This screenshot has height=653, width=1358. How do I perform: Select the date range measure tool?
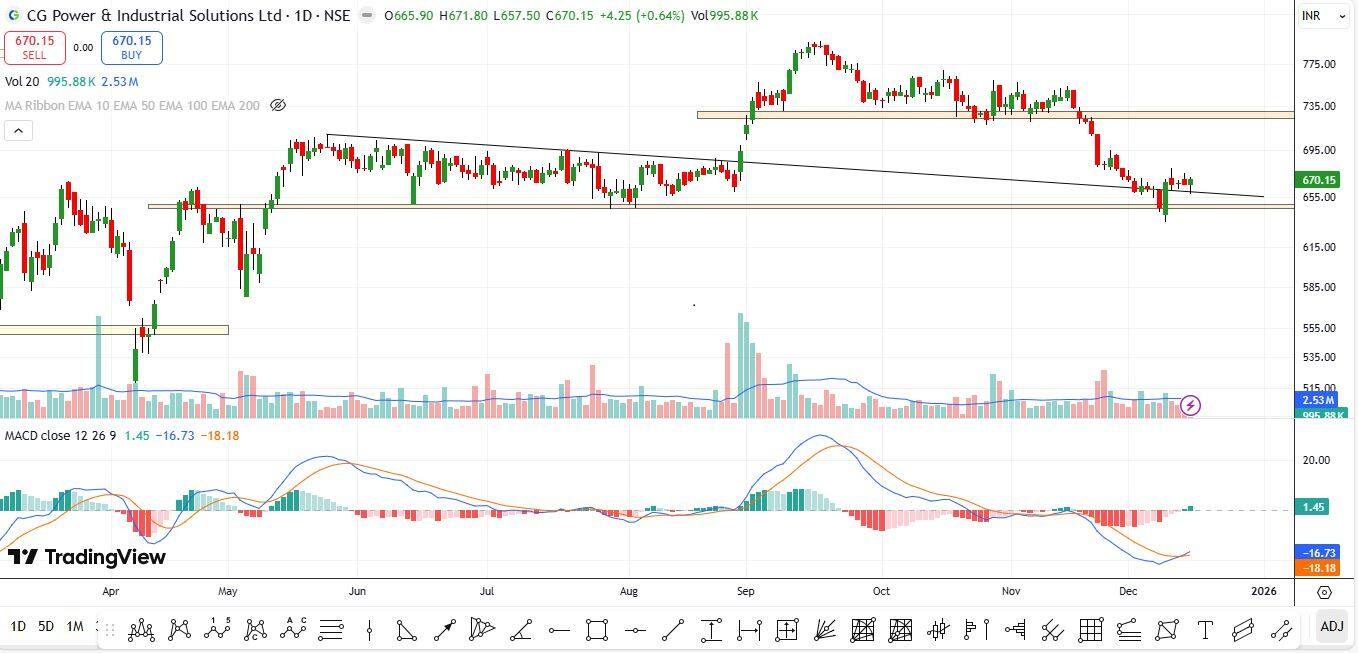749,630
